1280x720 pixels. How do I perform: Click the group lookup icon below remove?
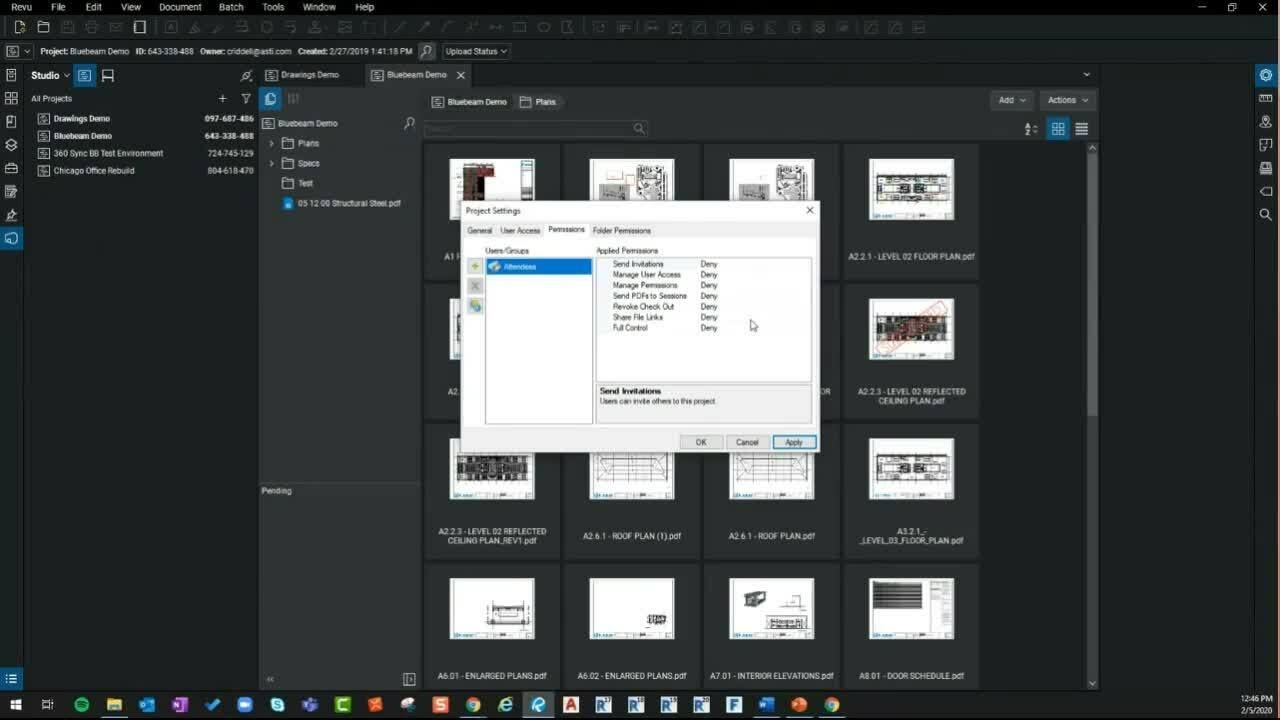(475, 305)
